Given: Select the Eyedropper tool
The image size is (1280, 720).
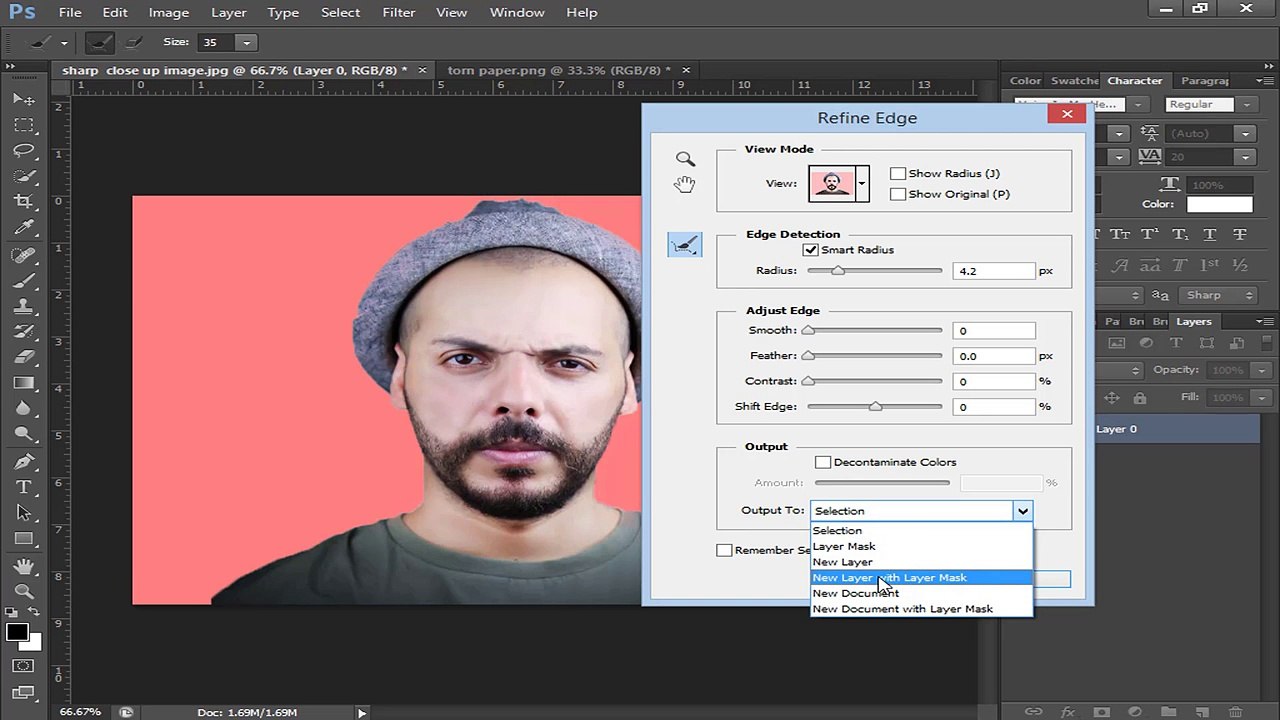Looking at the screenshot, I should pyautogui.click(x=24, y=229).
